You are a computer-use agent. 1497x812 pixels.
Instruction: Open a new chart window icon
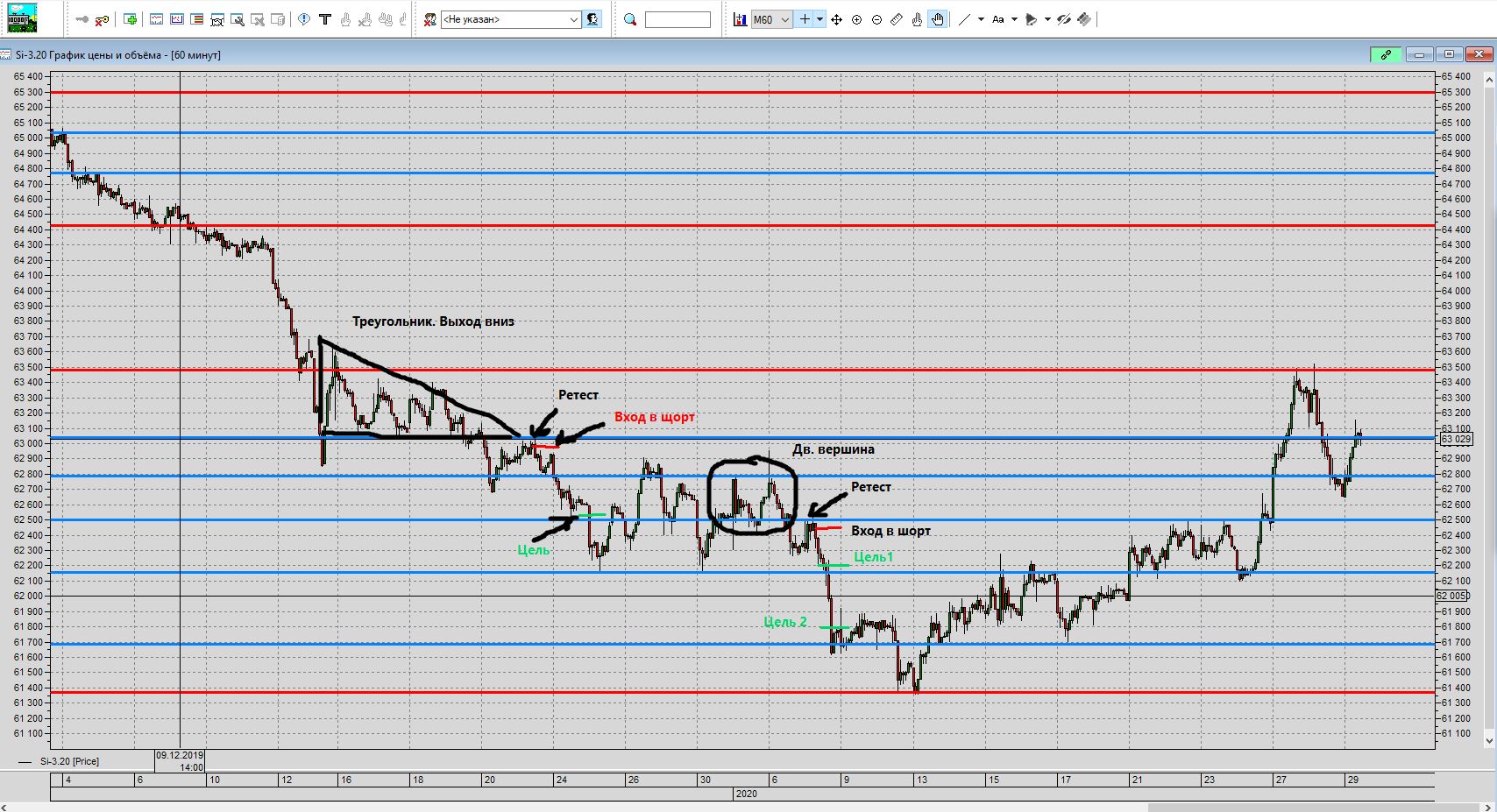(x=156, y=19)
